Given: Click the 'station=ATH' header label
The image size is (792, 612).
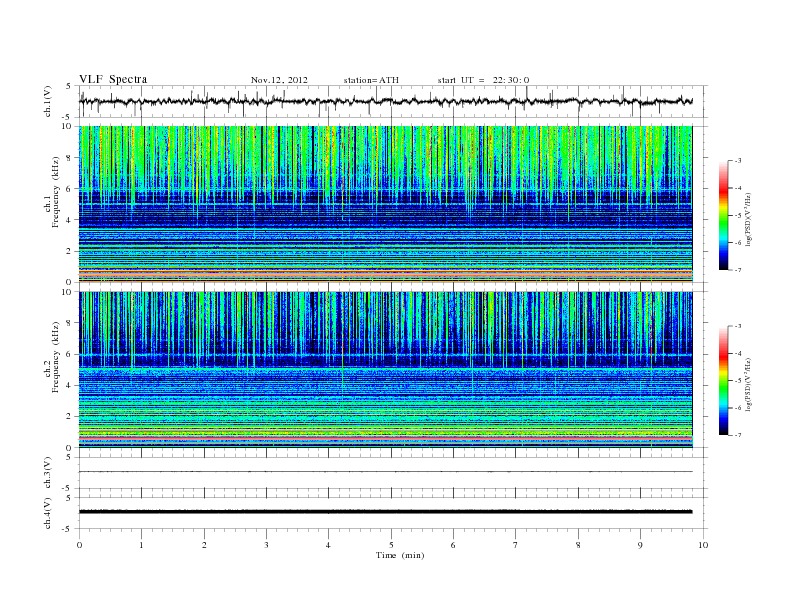Looking at the screenshot, I should coord(371,80).
